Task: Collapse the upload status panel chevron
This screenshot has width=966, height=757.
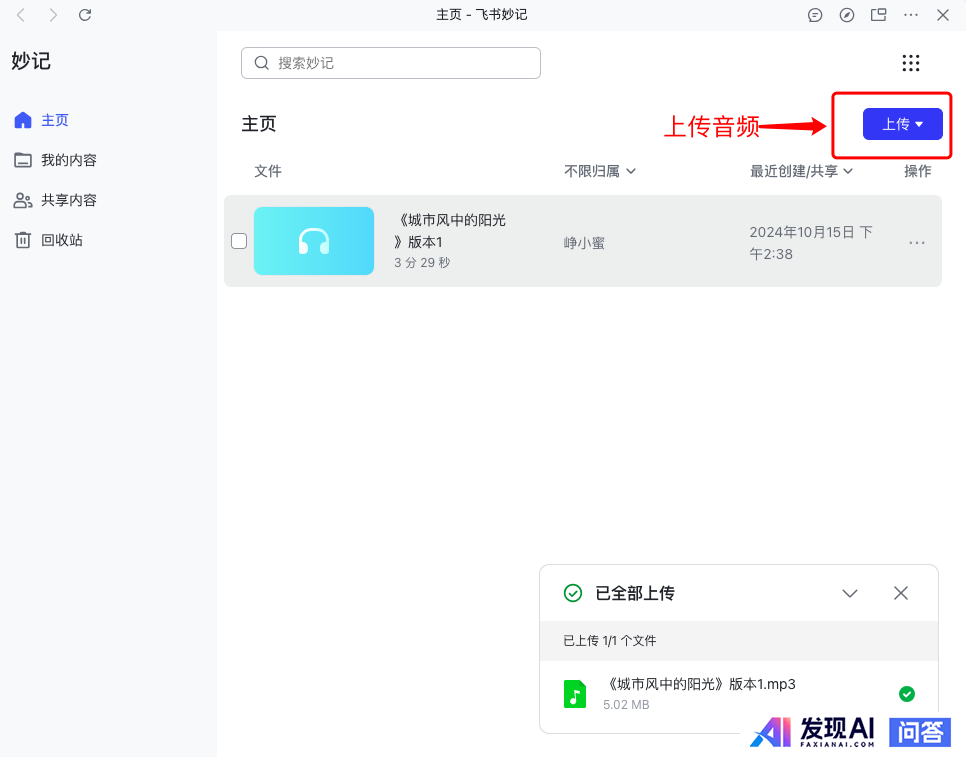Action: (850, 593)
